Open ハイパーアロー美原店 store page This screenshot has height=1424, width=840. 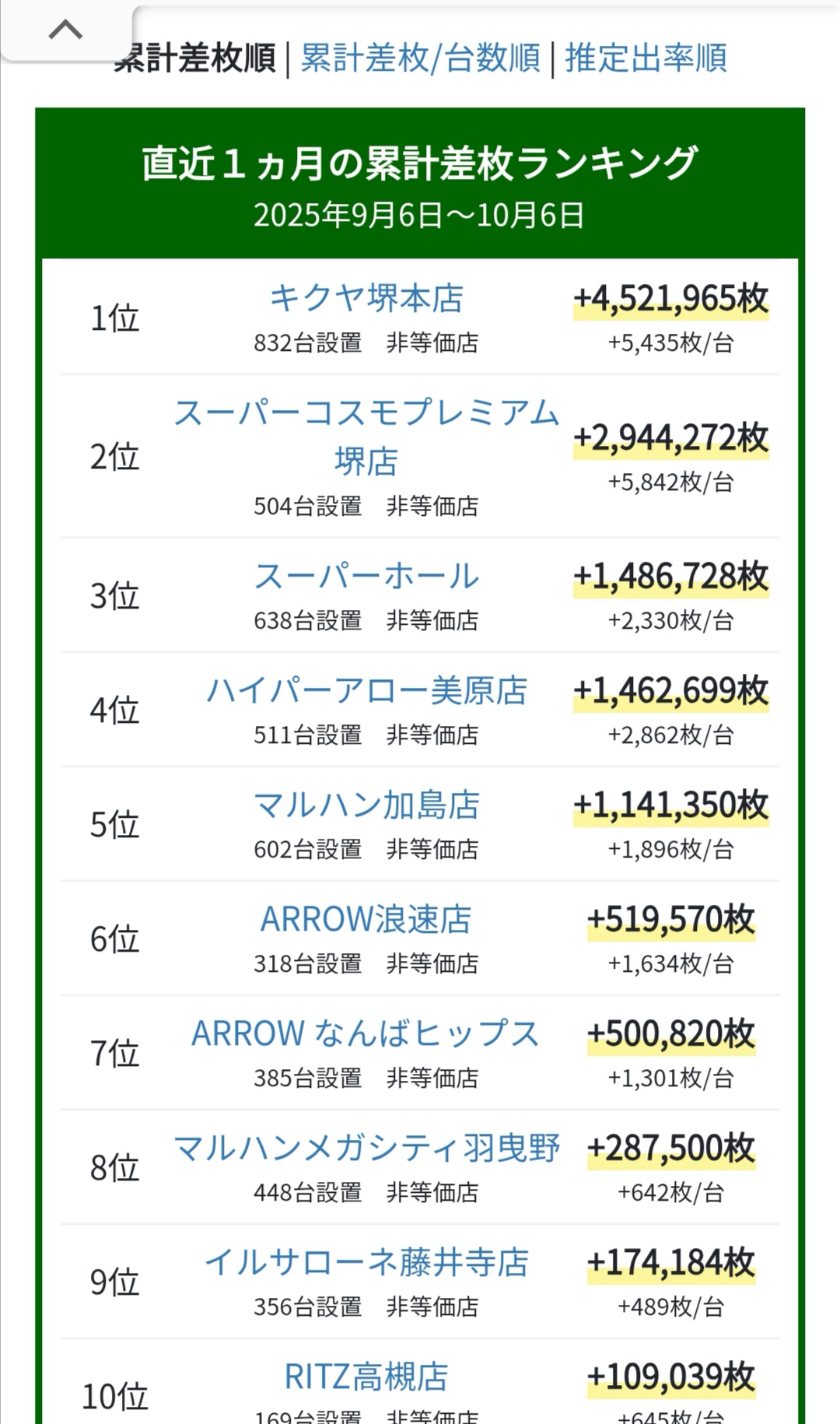[x=366, y=691]
